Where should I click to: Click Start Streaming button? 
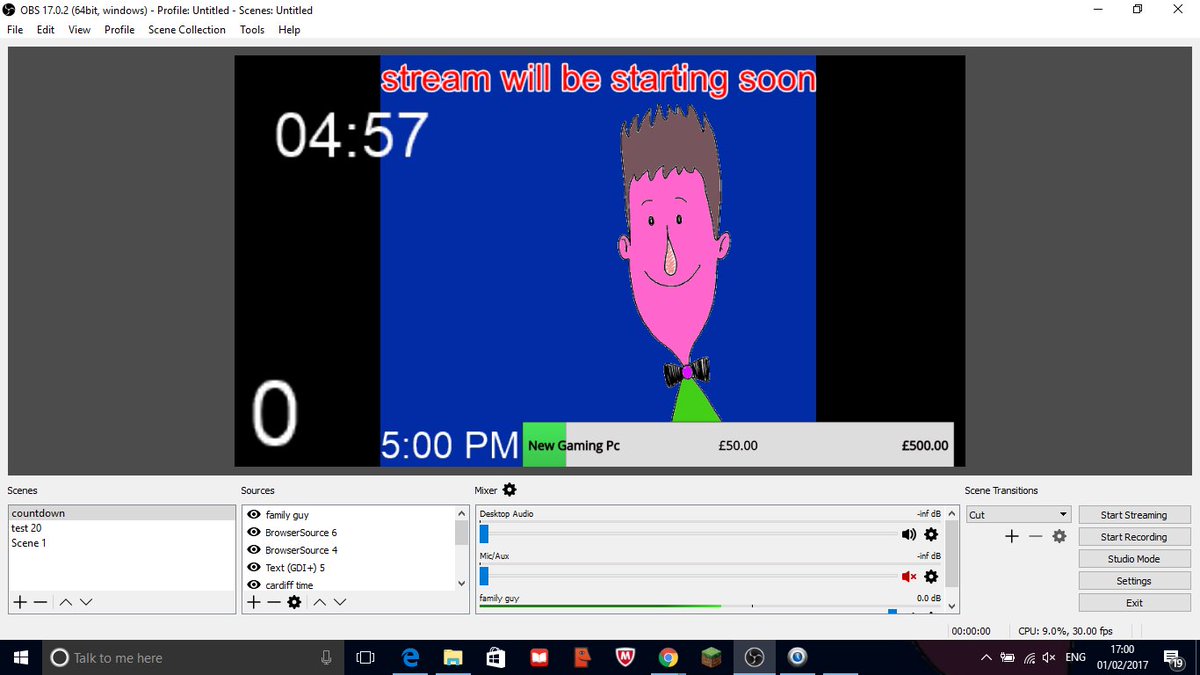1134,515
